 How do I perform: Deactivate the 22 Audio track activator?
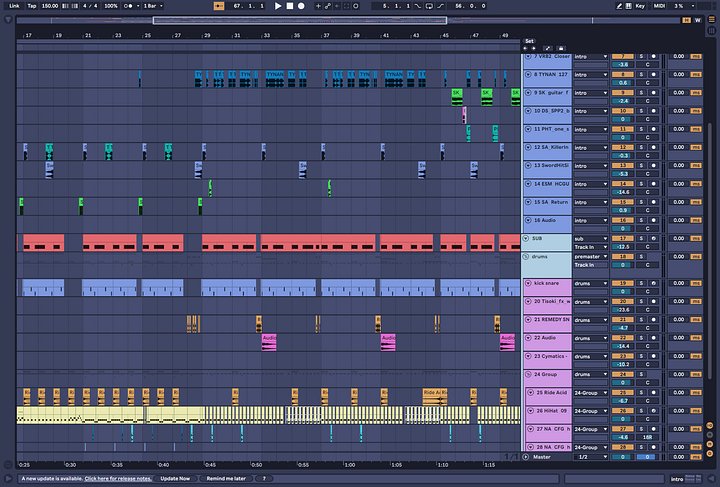621,337
